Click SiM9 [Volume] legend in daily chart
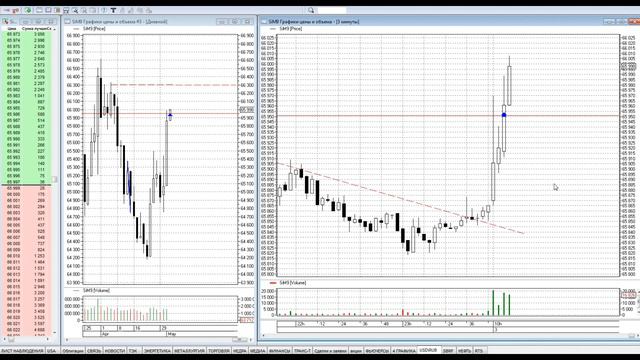 point(96,291)
